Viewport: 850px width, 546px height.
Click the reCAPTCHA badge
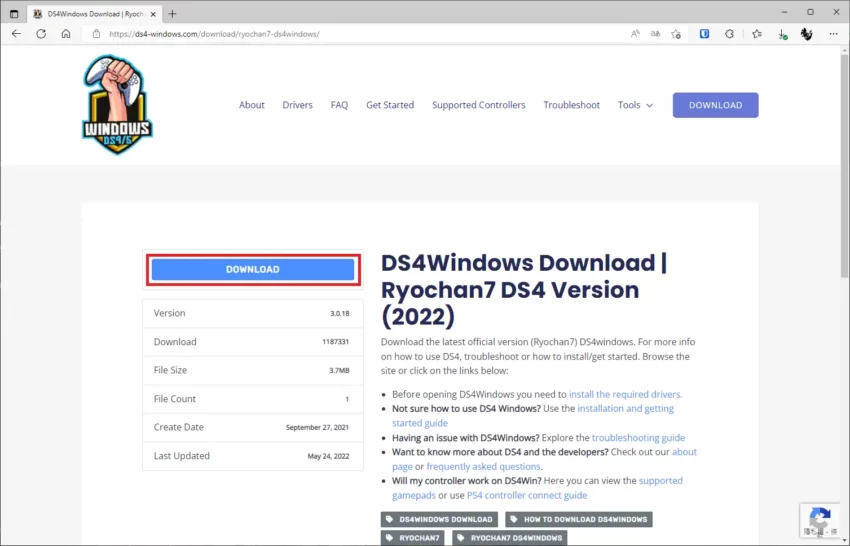(820, 520)
